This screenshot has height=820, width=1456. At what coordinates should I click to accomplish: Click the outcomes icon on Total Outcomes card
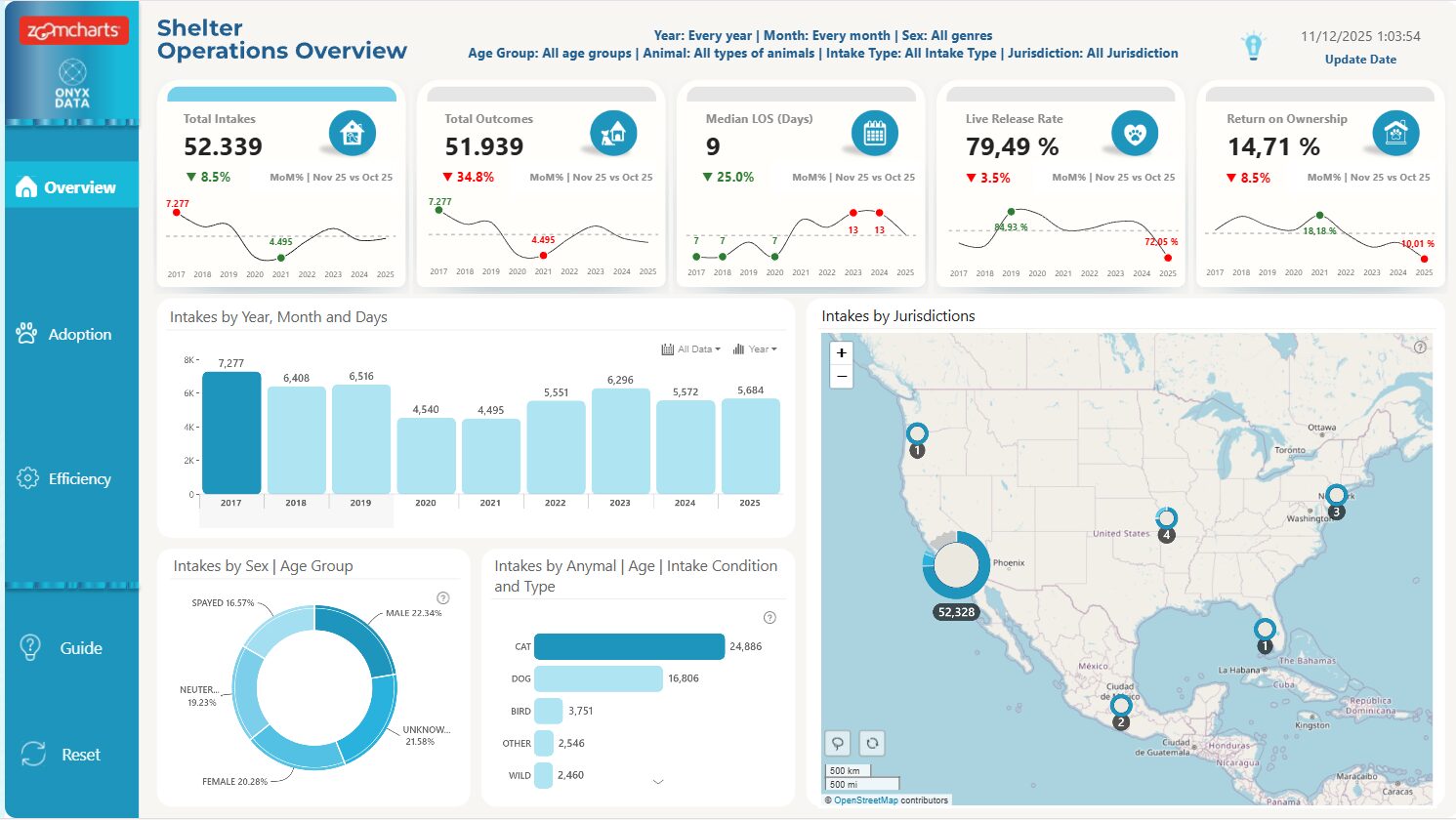[613, 134]
